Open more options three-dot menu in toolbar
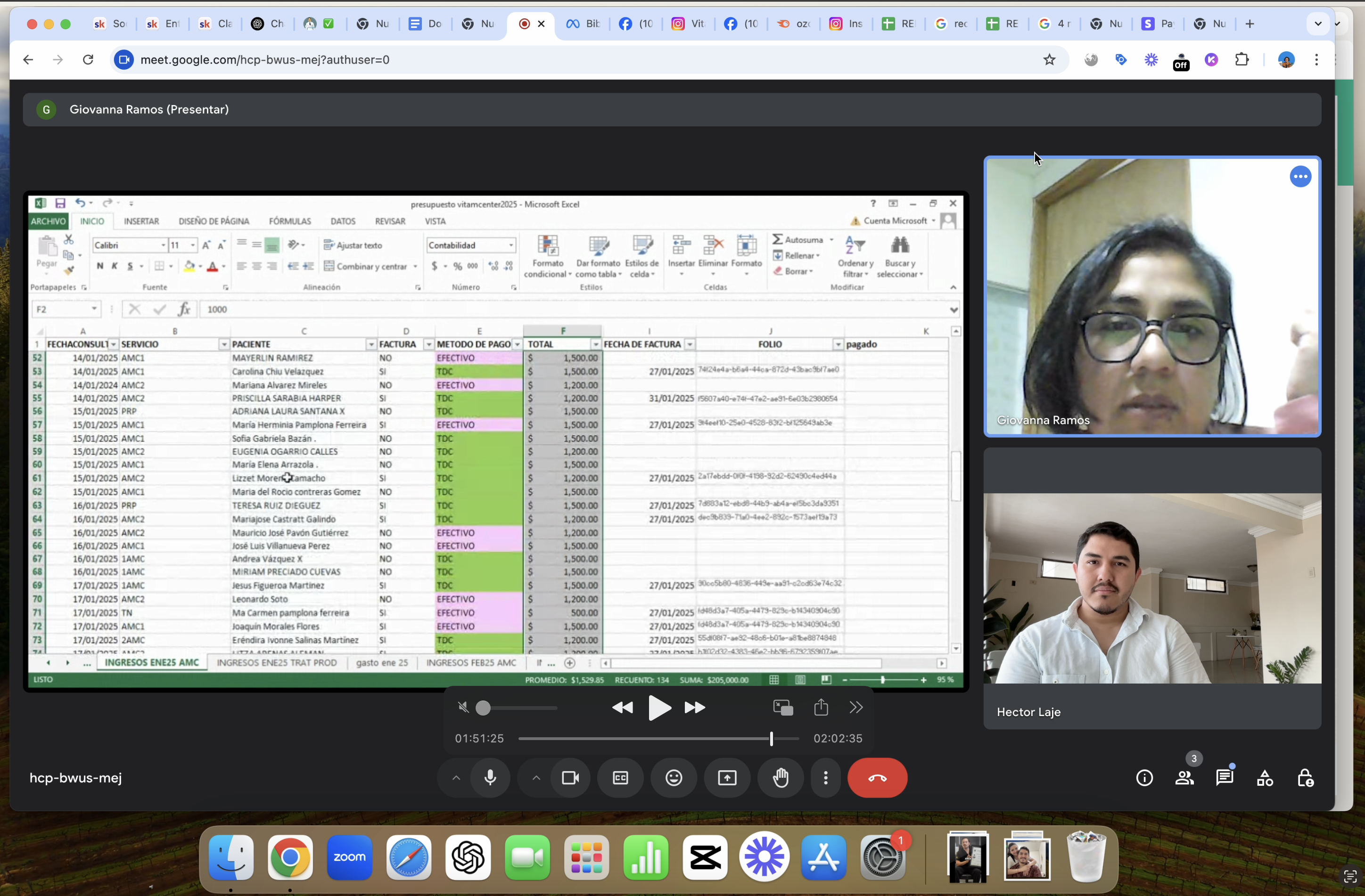Screen dimensions: 1365x896 pyautogui.click(x=825, y=778)
